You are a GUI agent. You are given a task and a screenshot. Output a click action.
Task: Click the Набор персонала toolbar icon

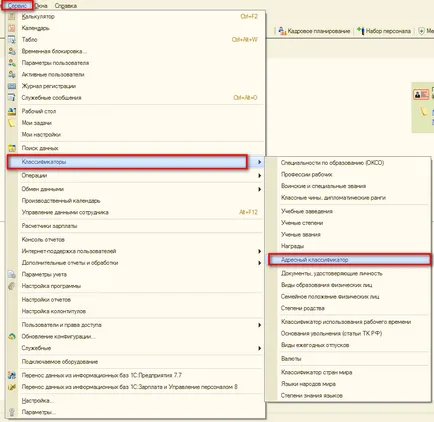361,31
